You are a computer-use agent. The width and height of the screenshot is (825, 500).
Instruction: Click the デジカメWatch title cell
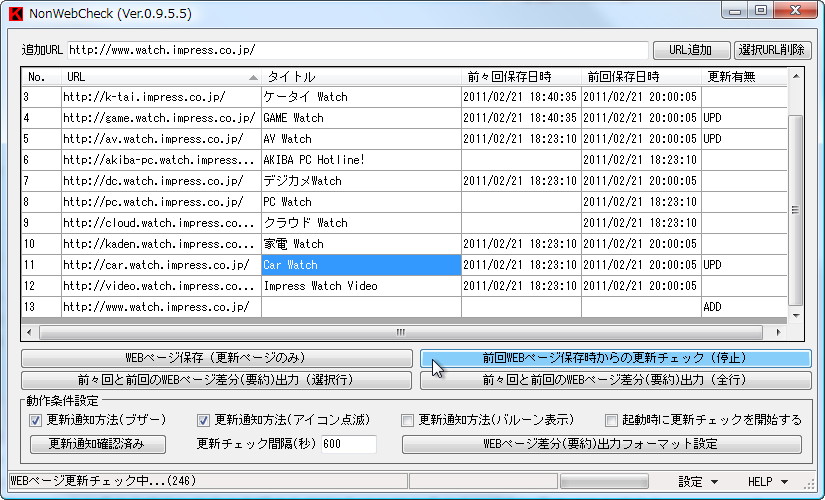(361, 181)
